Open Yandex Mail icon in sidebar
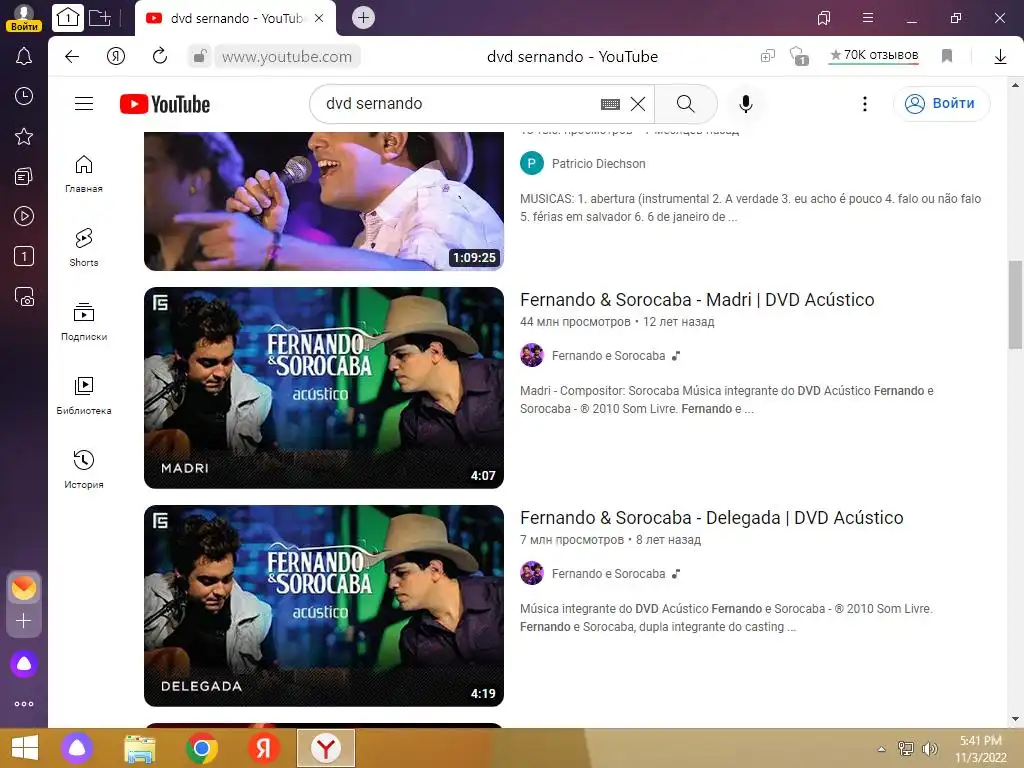Image resolution: width=1024 pixels, height=768 pixels. pos(24,588)
